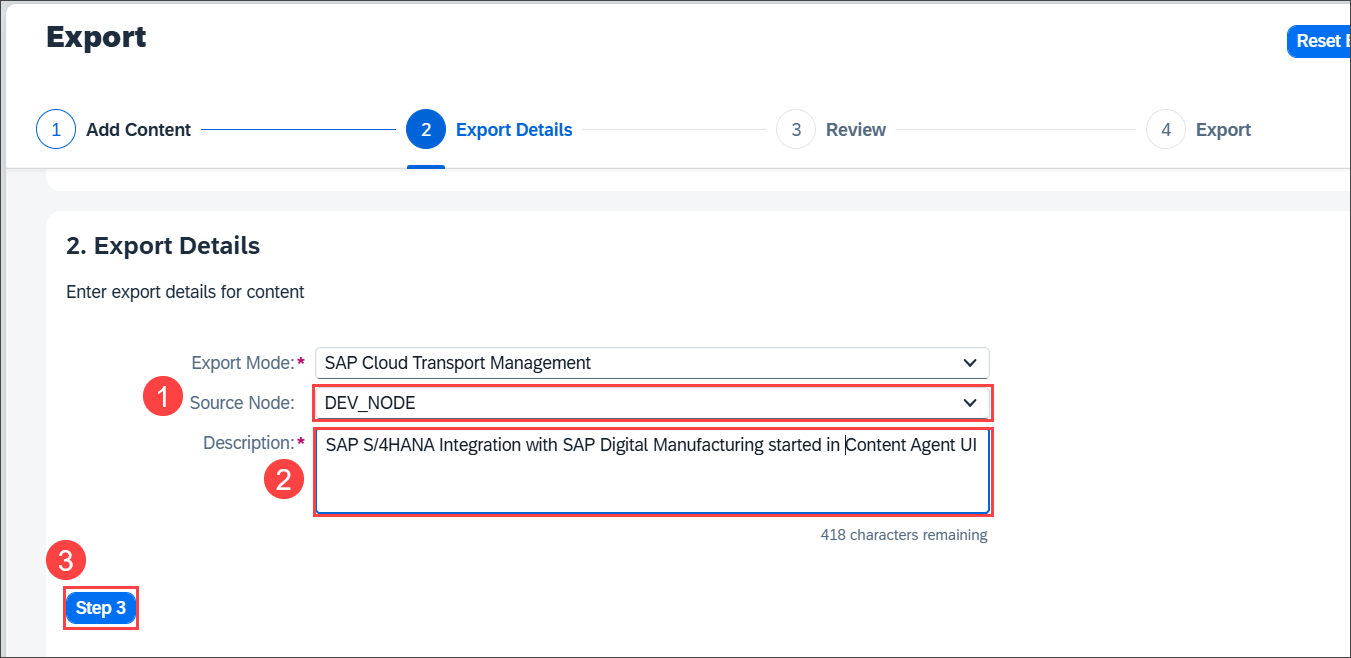Image resolution: width=1351 pixels, height=658 pixels.
Task: Click the SAP Cloud Transport Management field
Action: [x=652, y=362]
